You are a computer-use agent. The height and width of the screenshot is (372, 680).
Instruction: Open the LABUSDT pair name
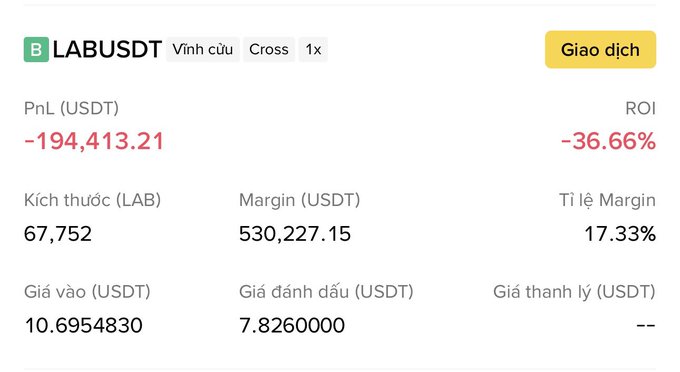(107, 49)
